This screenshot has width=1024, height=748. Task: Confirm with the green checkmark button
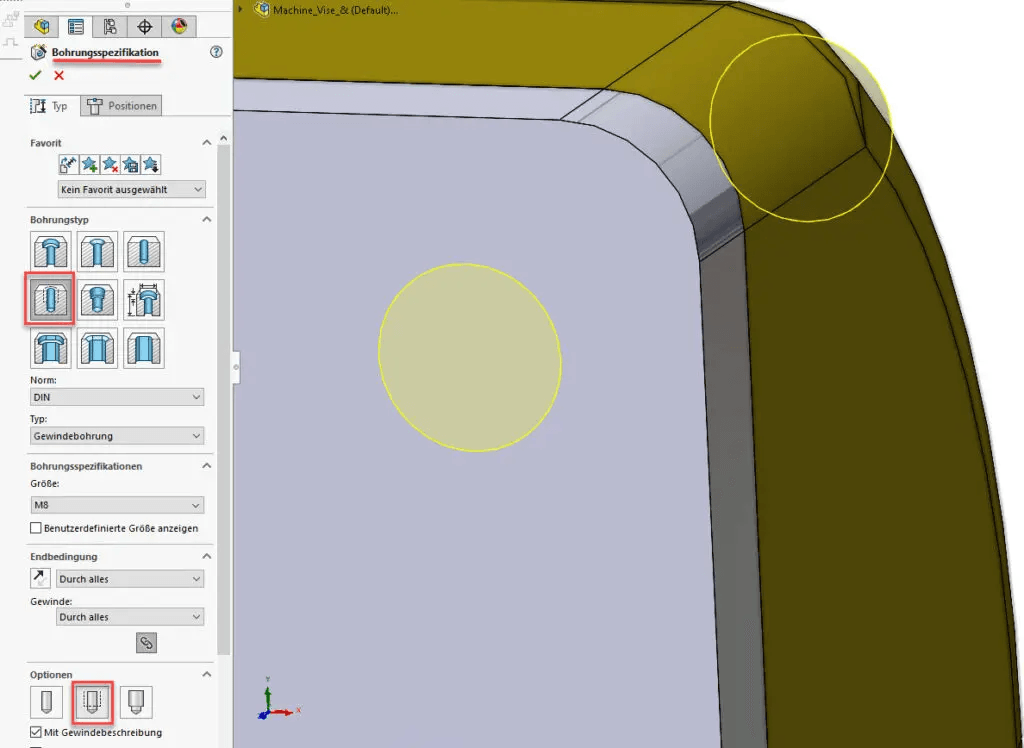(x=35, y=74)
